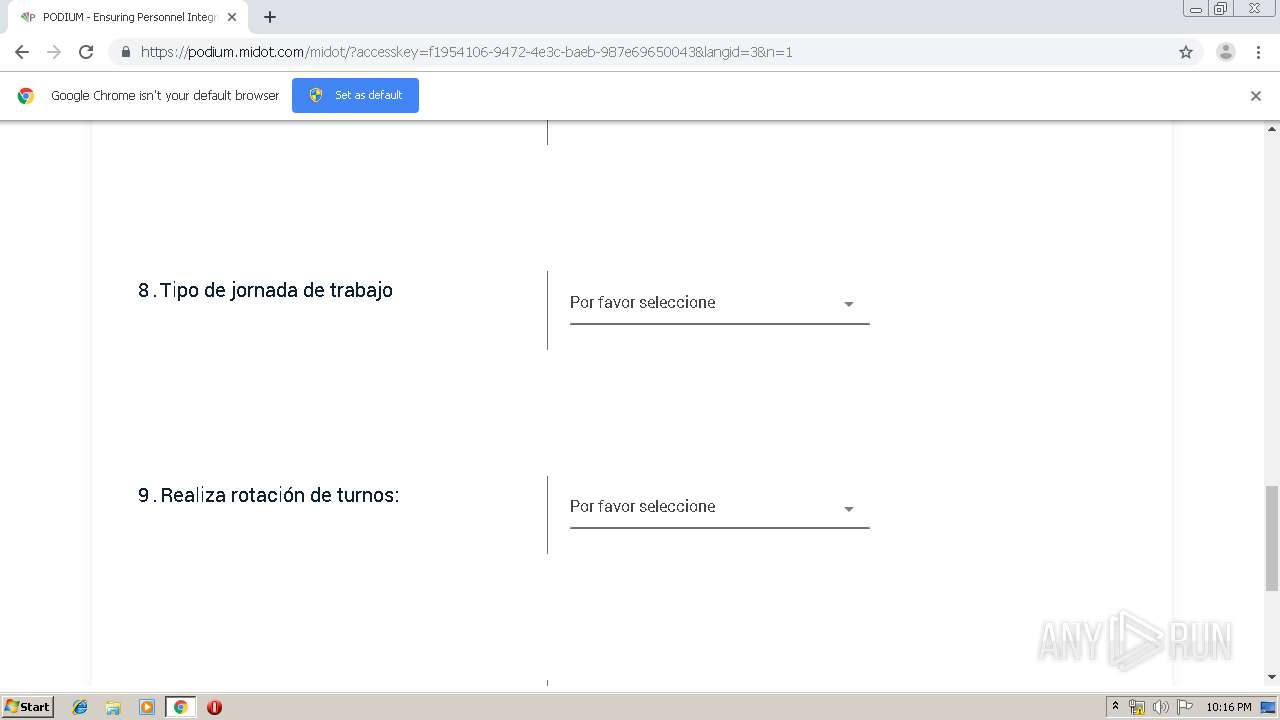The image size is (1280, 720).
Task: Open Realiza rotación de turnos dropdown
Action: click(719, 507)
